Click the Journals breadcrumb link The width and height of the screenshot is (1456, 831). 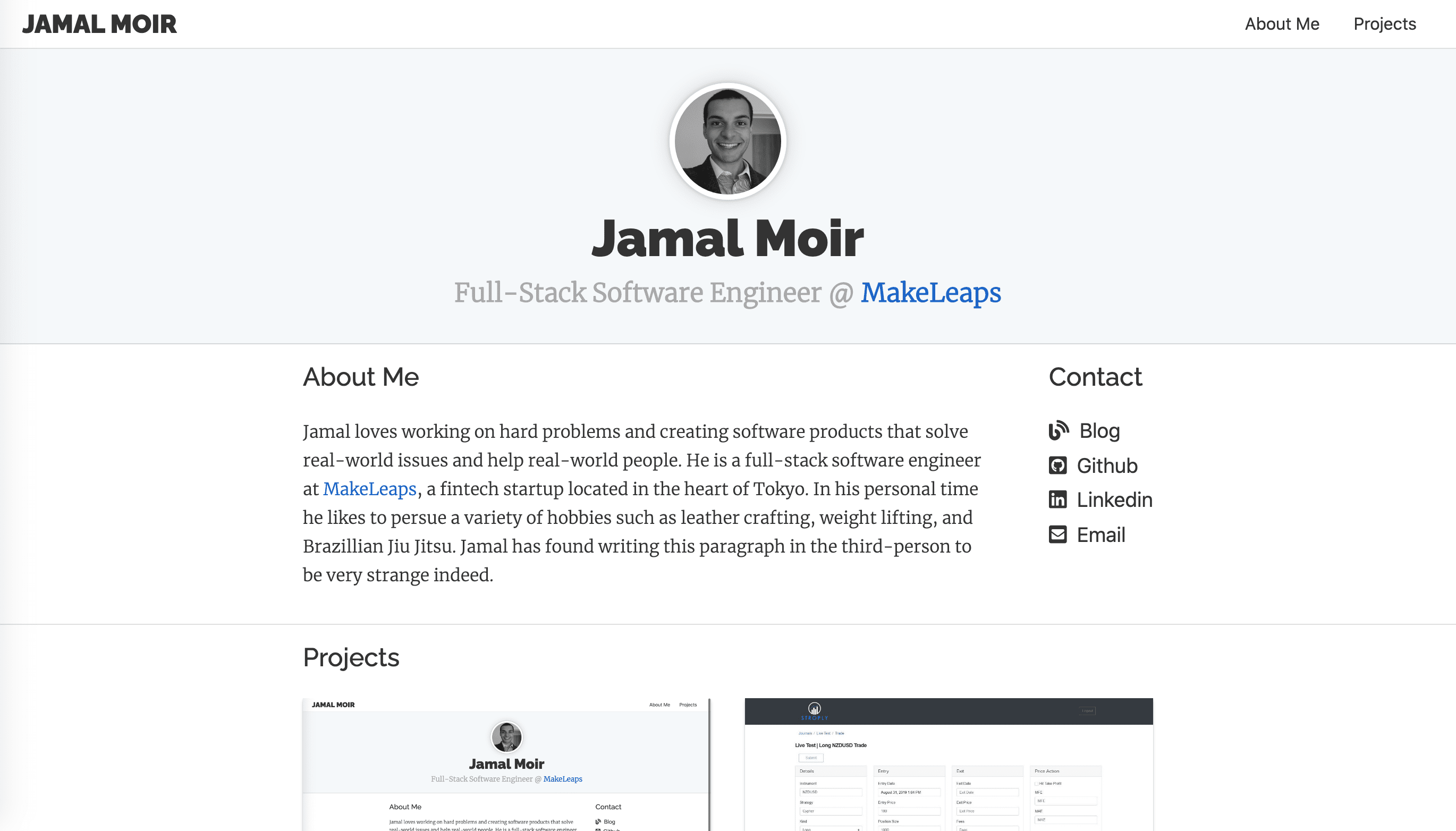pos(806,733)
